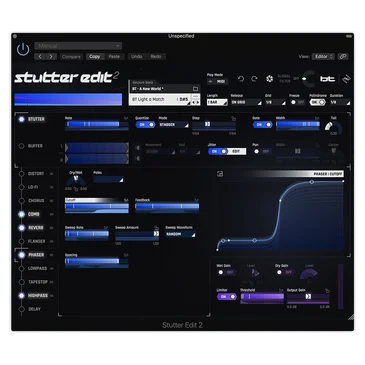Toggle the Jitter ON switch
Screen dimensions: 365x365
tap(218, 151)
